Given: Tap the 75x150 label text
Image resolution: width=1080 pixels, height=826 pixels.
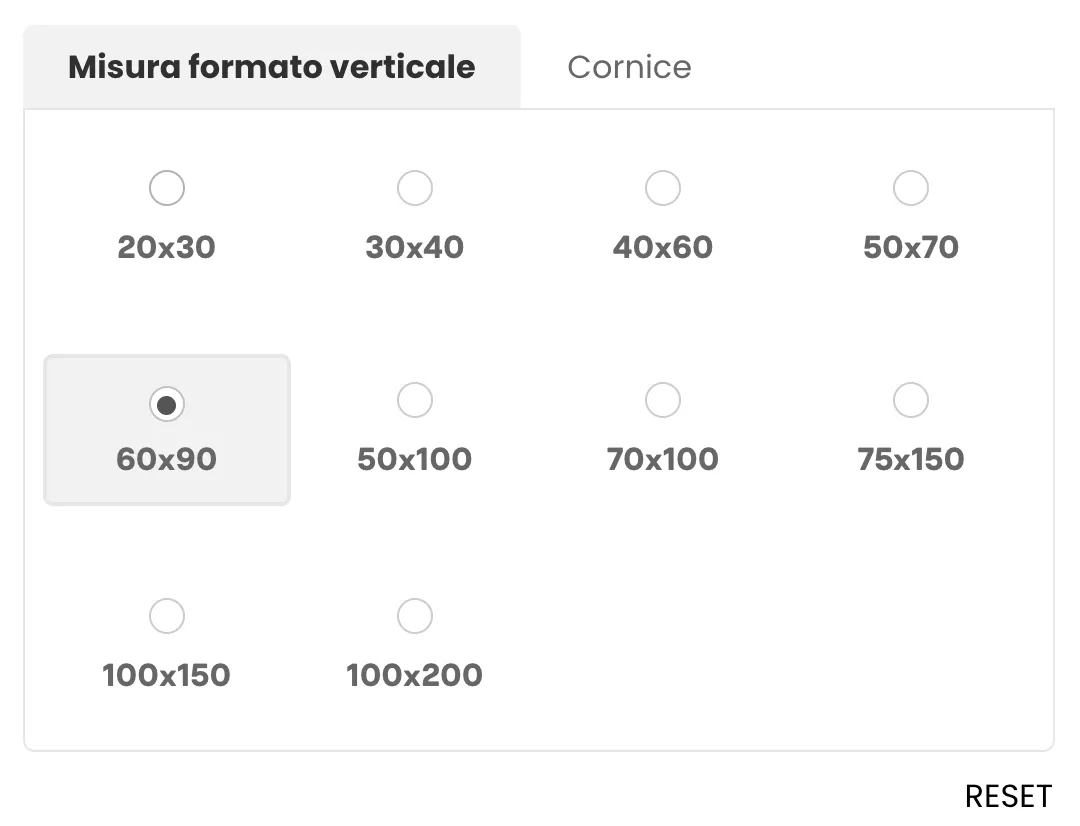Looking at the screenshot, I should pos(910,459).
